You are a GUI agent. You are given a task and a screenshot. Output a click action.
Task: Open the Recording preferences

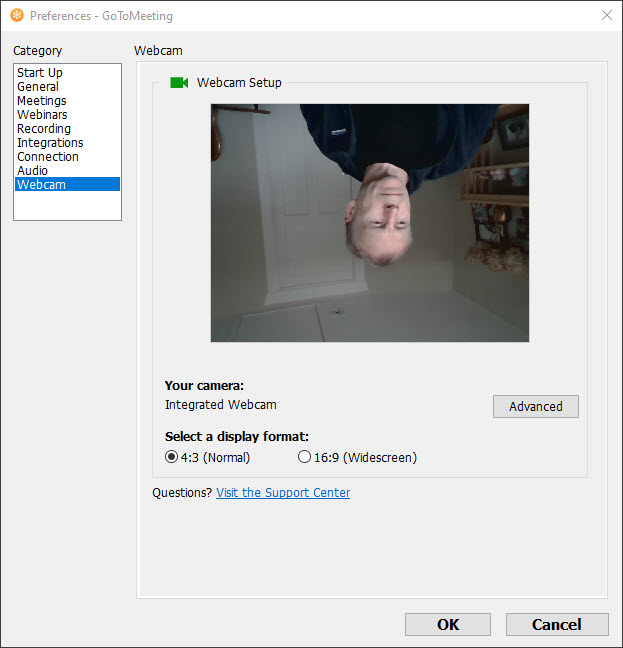coord(44,129)
